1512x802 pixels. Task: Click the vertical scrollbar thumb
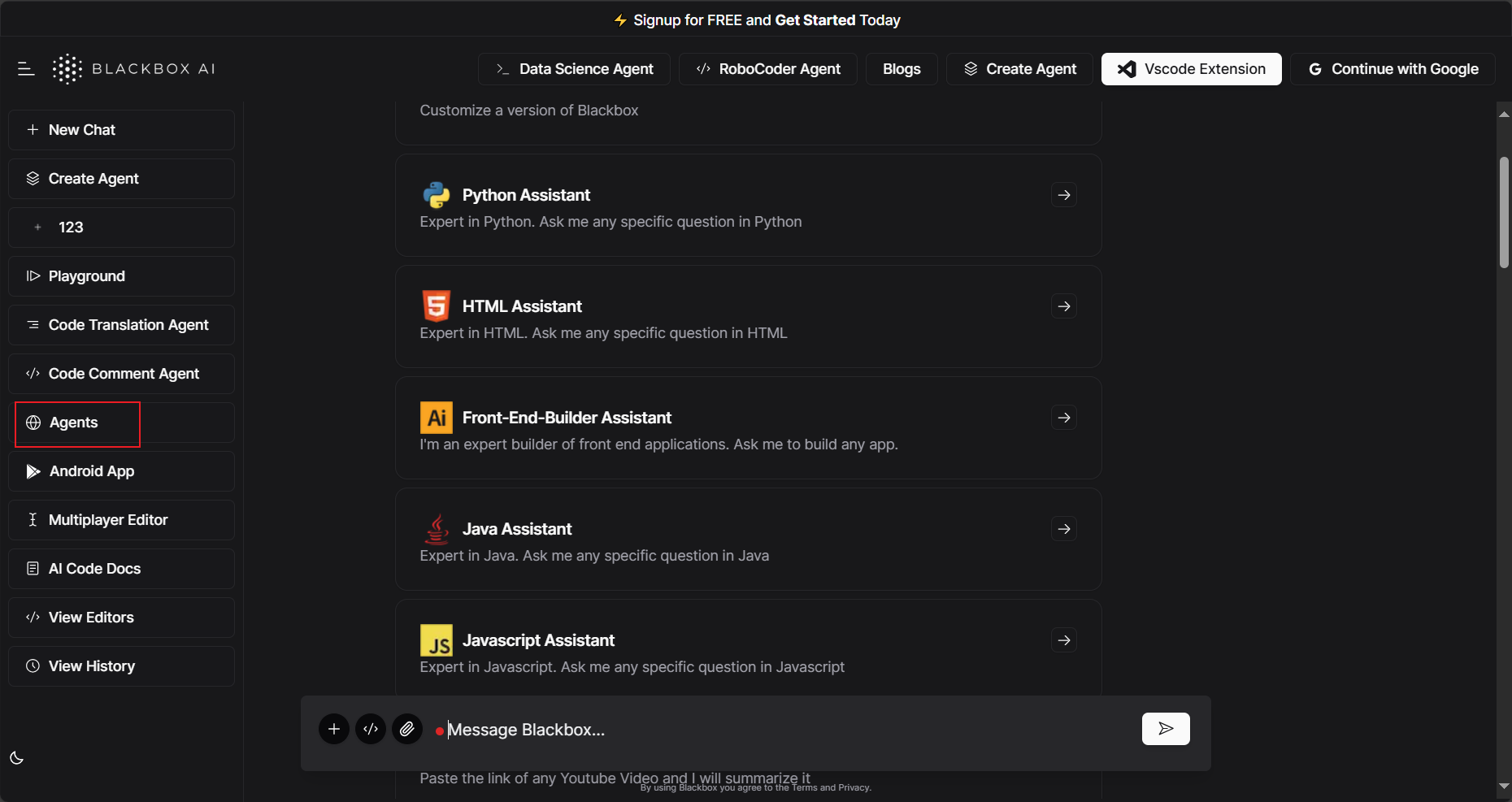tap(1504, 213)
